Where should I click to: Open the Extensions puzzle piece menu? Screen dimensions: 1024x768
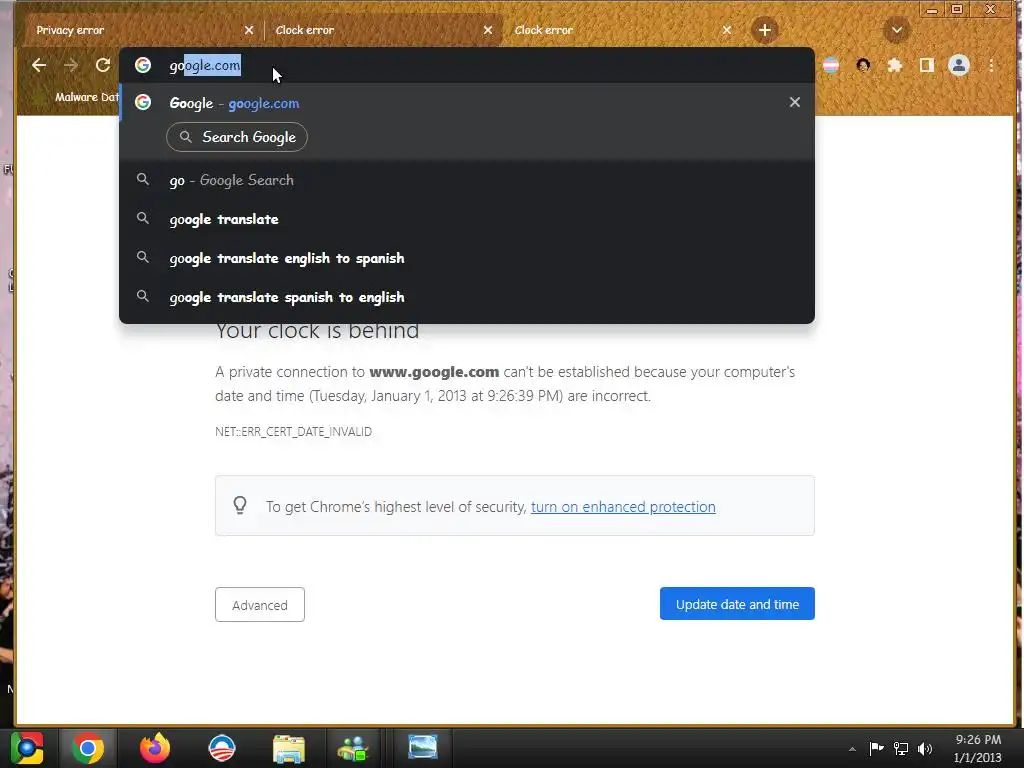click(x=895, y=65)
